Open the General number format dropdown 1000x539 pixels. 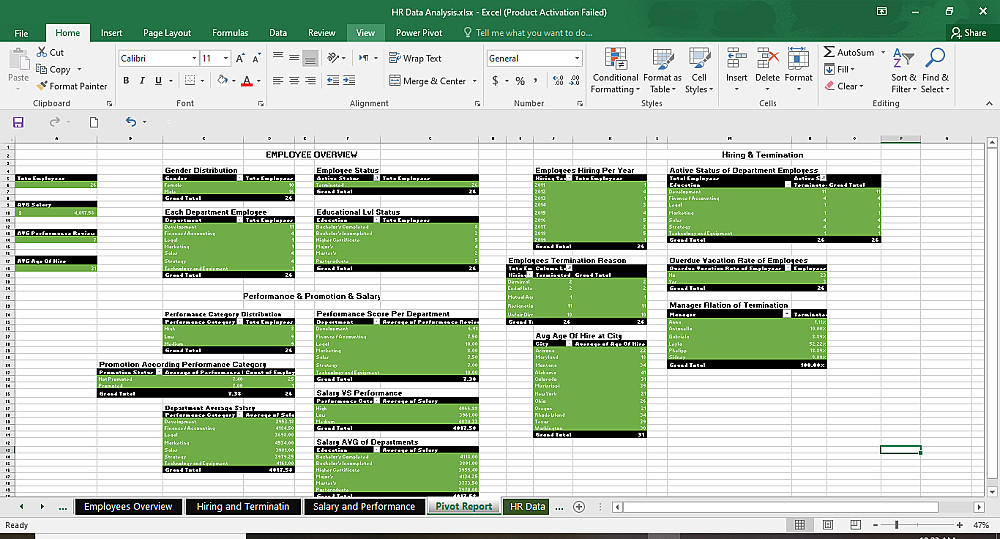pos(577,58)
